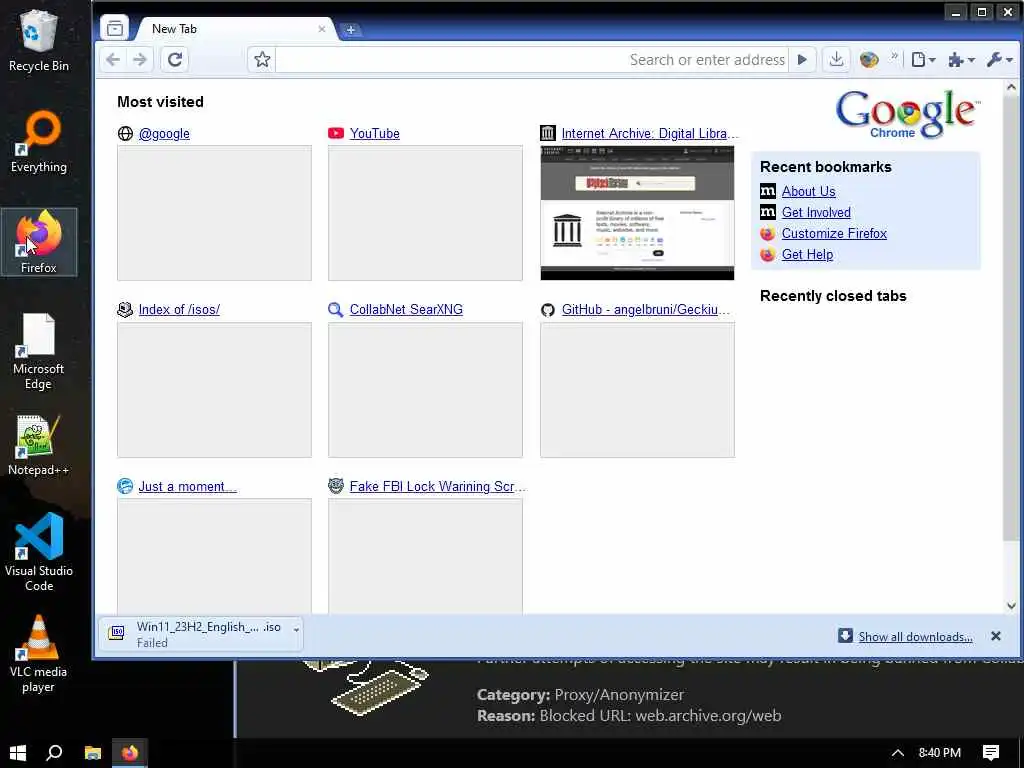Viewport: 1024px width, 768px height.
Task: Click the Index of /isos/ favicon
Action: [125, 310]
